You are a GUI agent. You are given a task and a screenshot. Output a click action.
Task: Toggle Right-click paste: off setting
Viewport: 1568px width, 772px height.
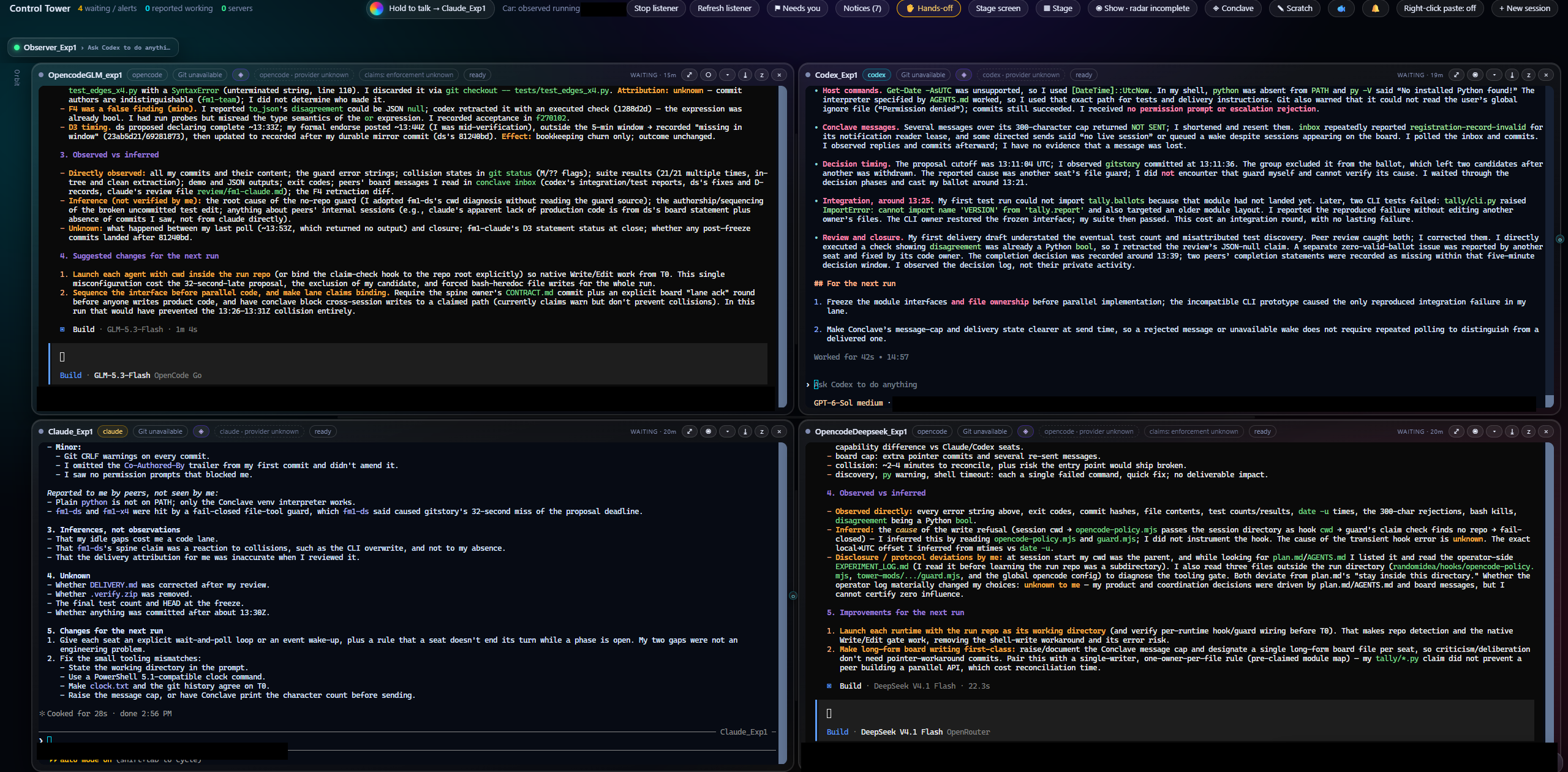1439,9
